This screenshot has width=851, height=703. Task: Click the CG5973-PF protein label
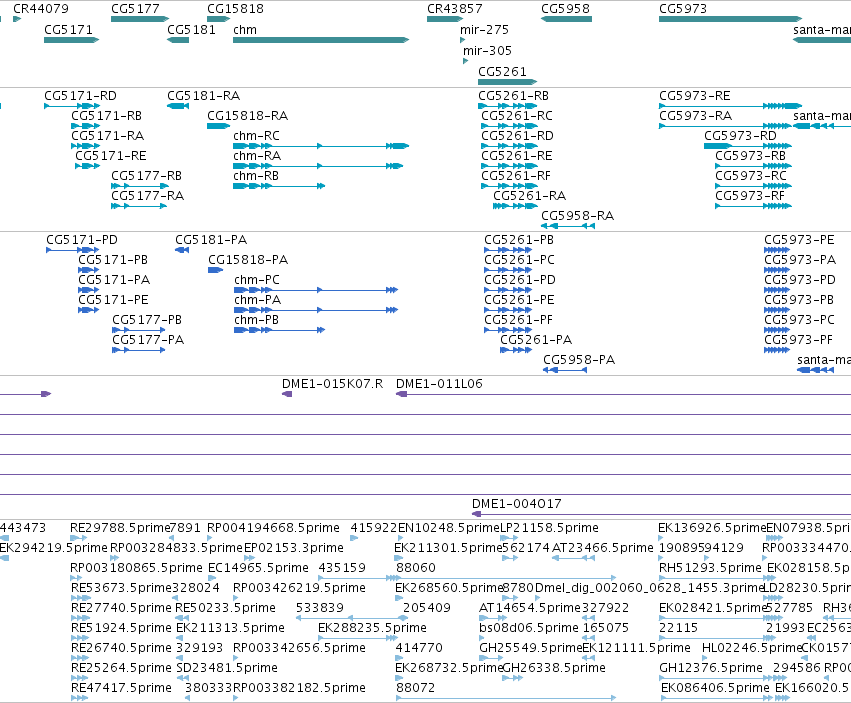pyautogui.click(x=798, y=340)
